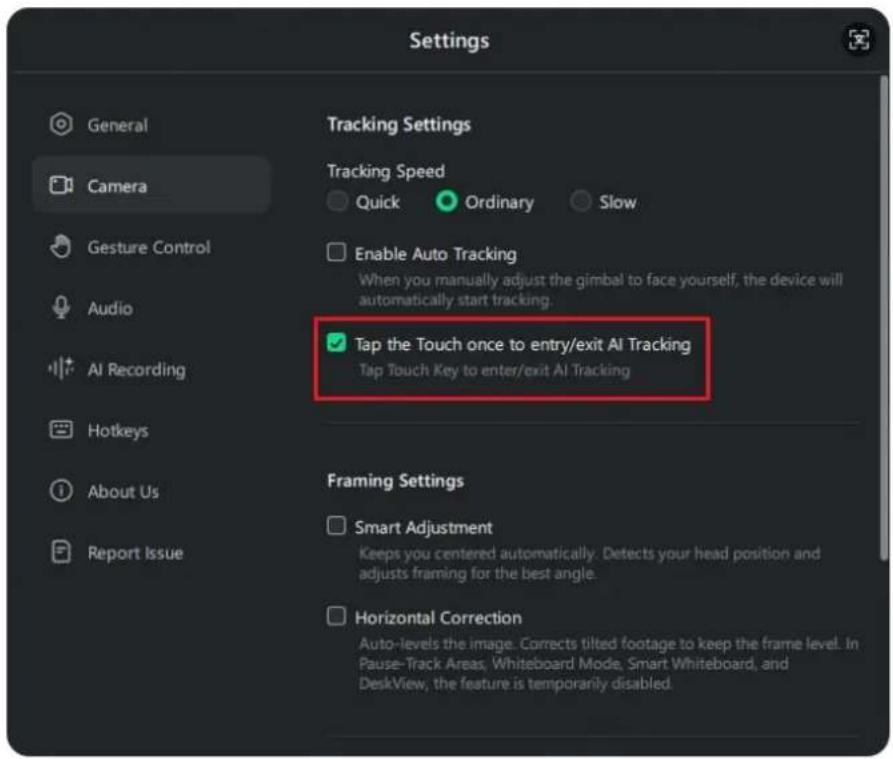The width and height of the screenshot is (893, 759).
Task: Click the Camera icon in sidebar
Action: 61,185
